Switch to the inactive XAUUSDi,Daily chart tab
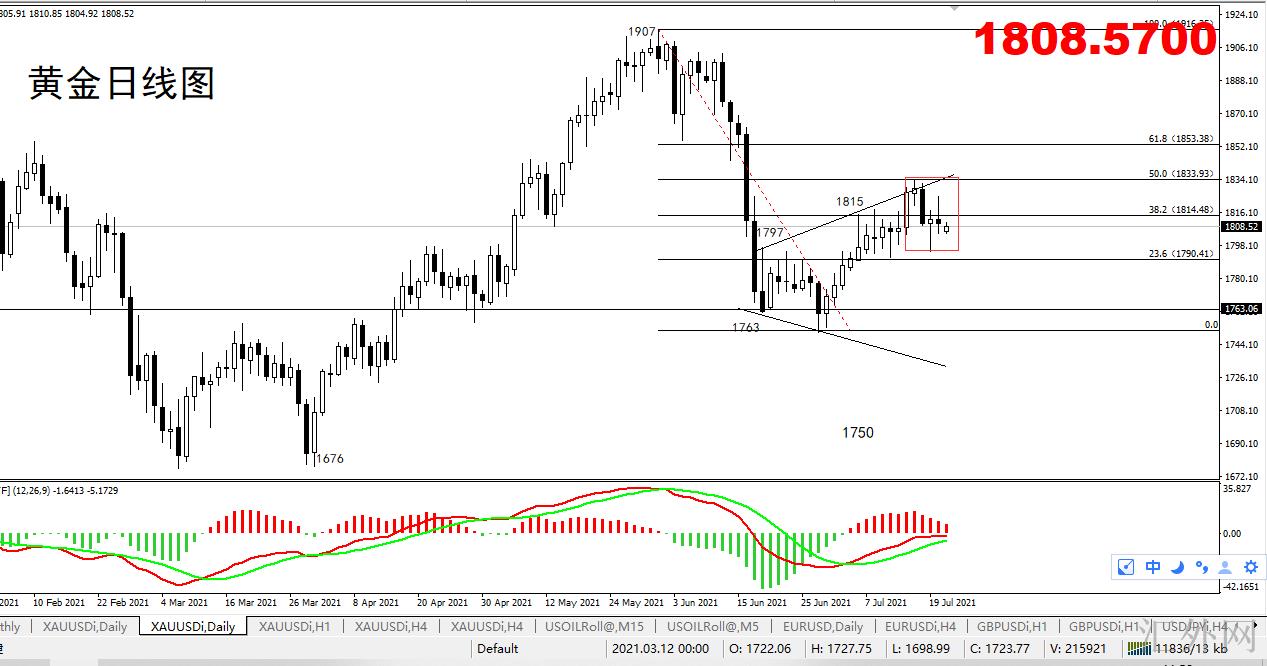Viewport: 1267px width, 666px height. [85, 627]
